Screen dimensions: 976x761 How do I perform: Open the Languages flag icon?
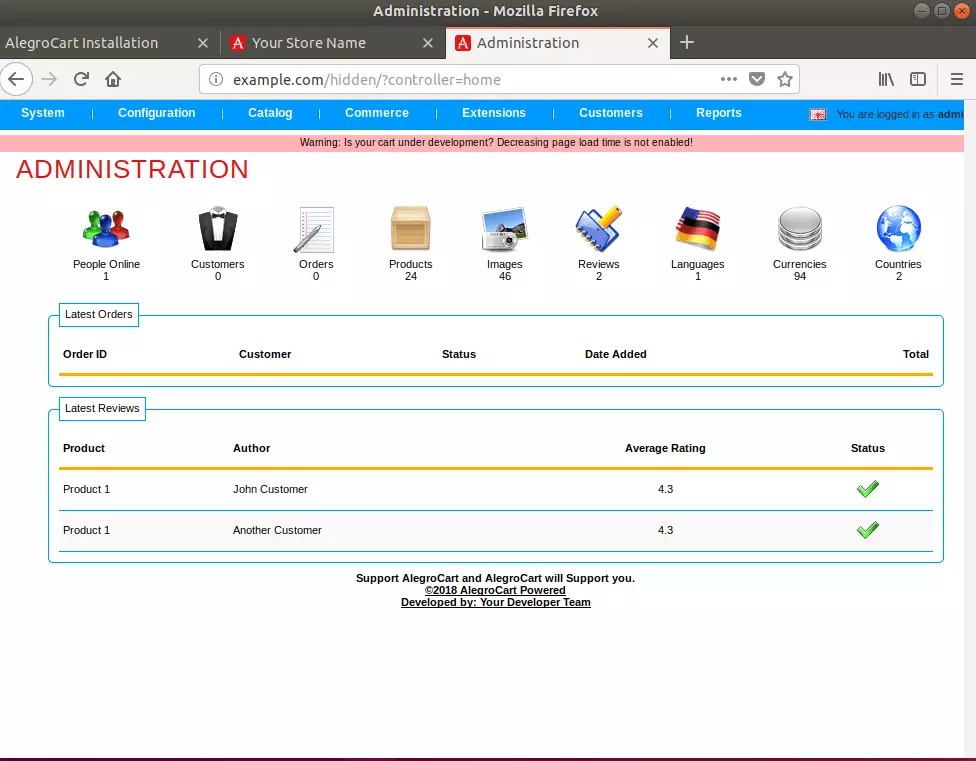tap(697, 228)
